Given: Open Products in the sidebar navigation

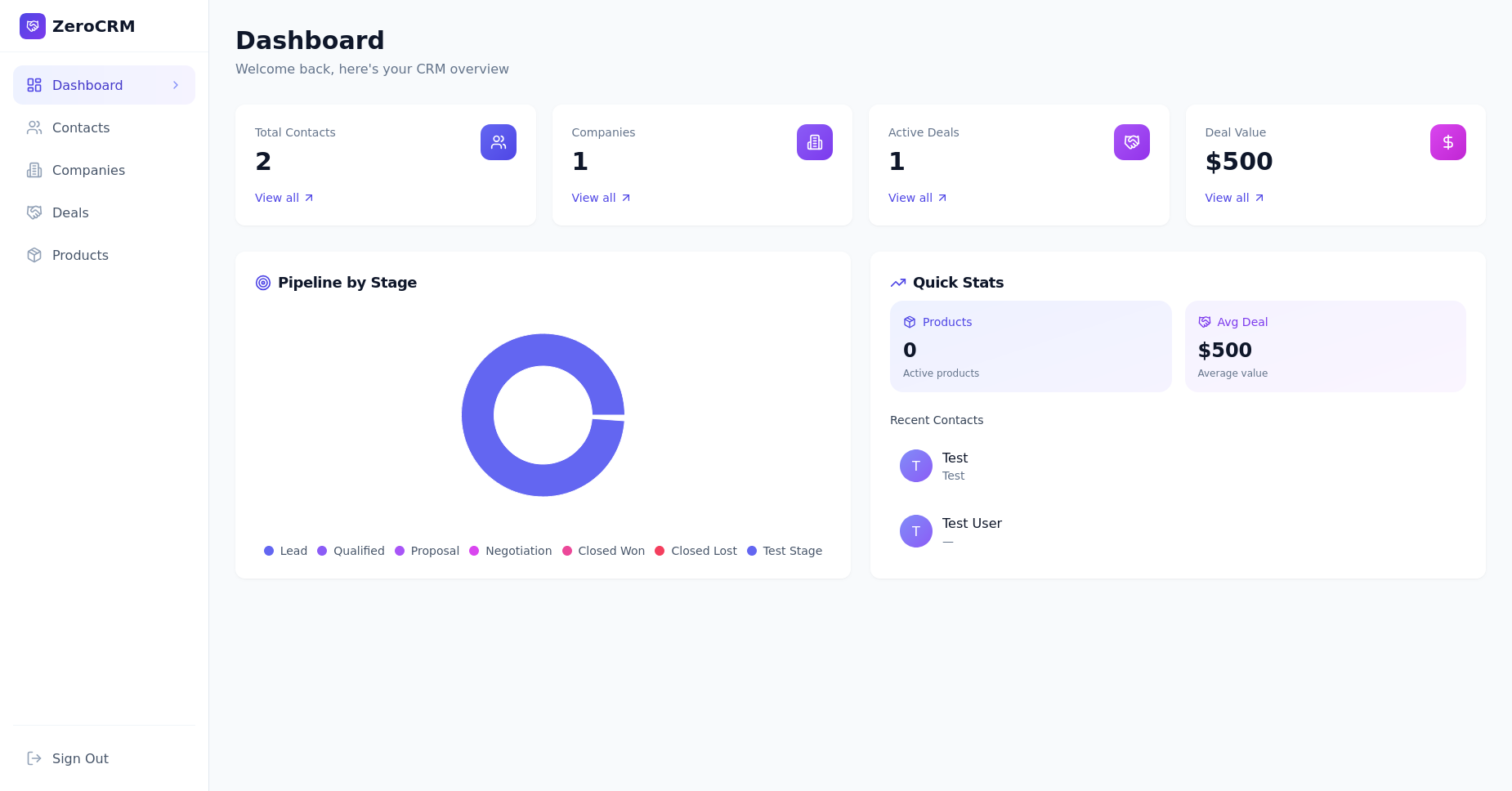Looking at the screenshot, I should 80,255.
